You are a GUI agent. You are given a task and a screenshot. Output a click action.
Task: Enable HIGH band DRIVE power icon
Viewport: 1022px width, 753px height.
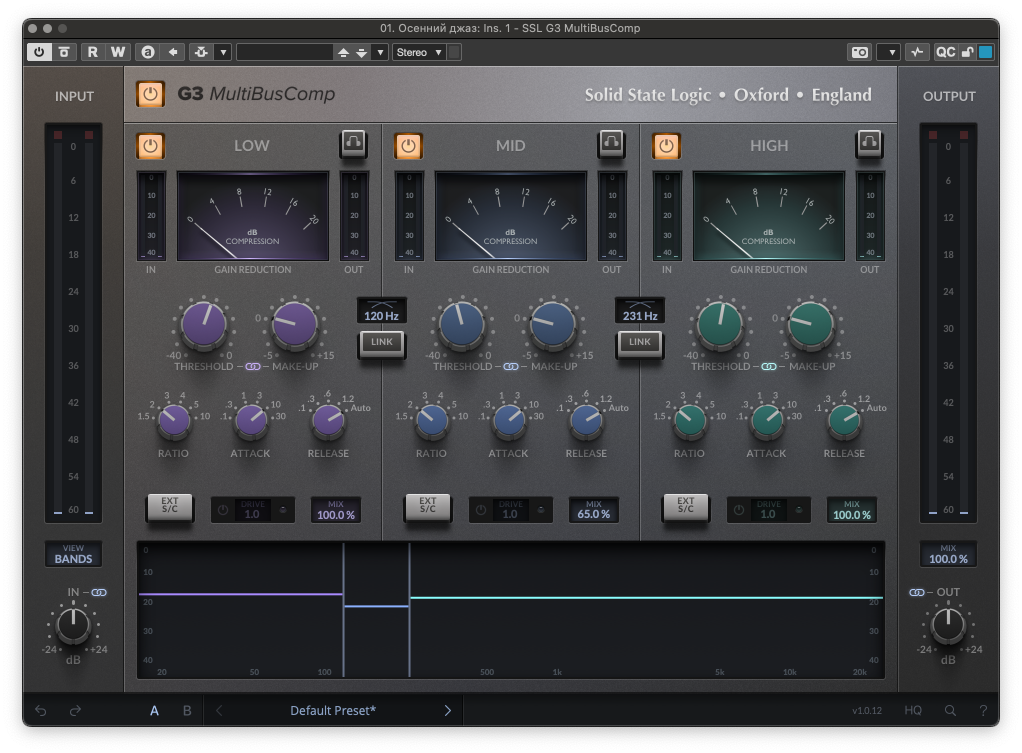pyautogui.click(x=739, y=510)
